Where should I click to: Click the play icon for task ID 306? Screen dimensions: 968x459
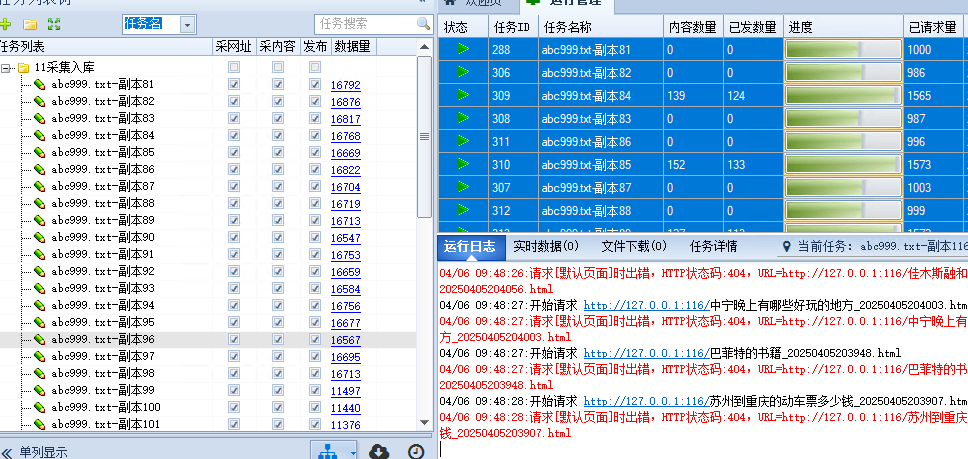tap(463, 72)
